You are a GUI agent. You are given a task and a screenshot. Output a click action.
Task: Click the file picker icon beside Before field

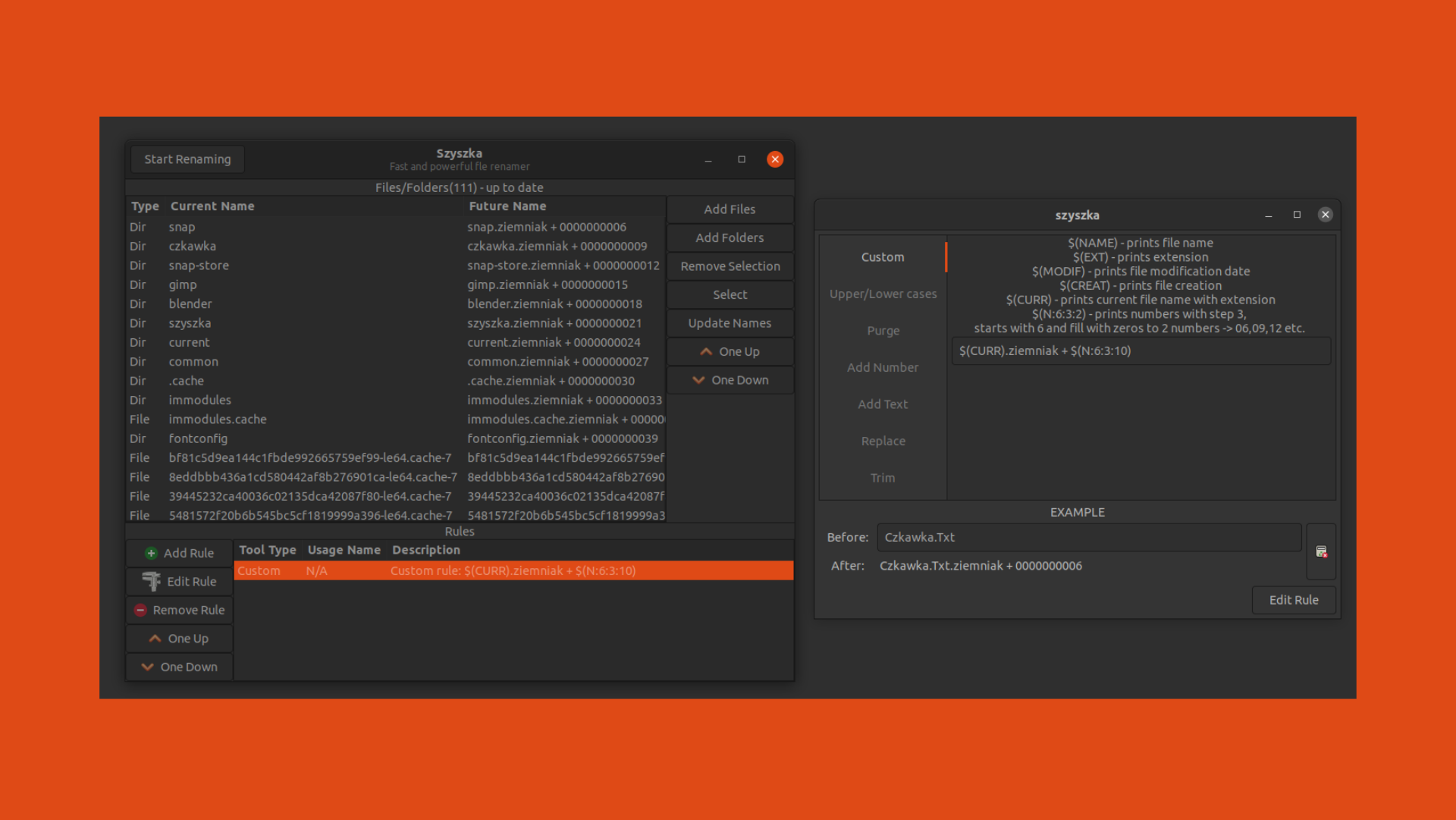tap(1321, 551)
